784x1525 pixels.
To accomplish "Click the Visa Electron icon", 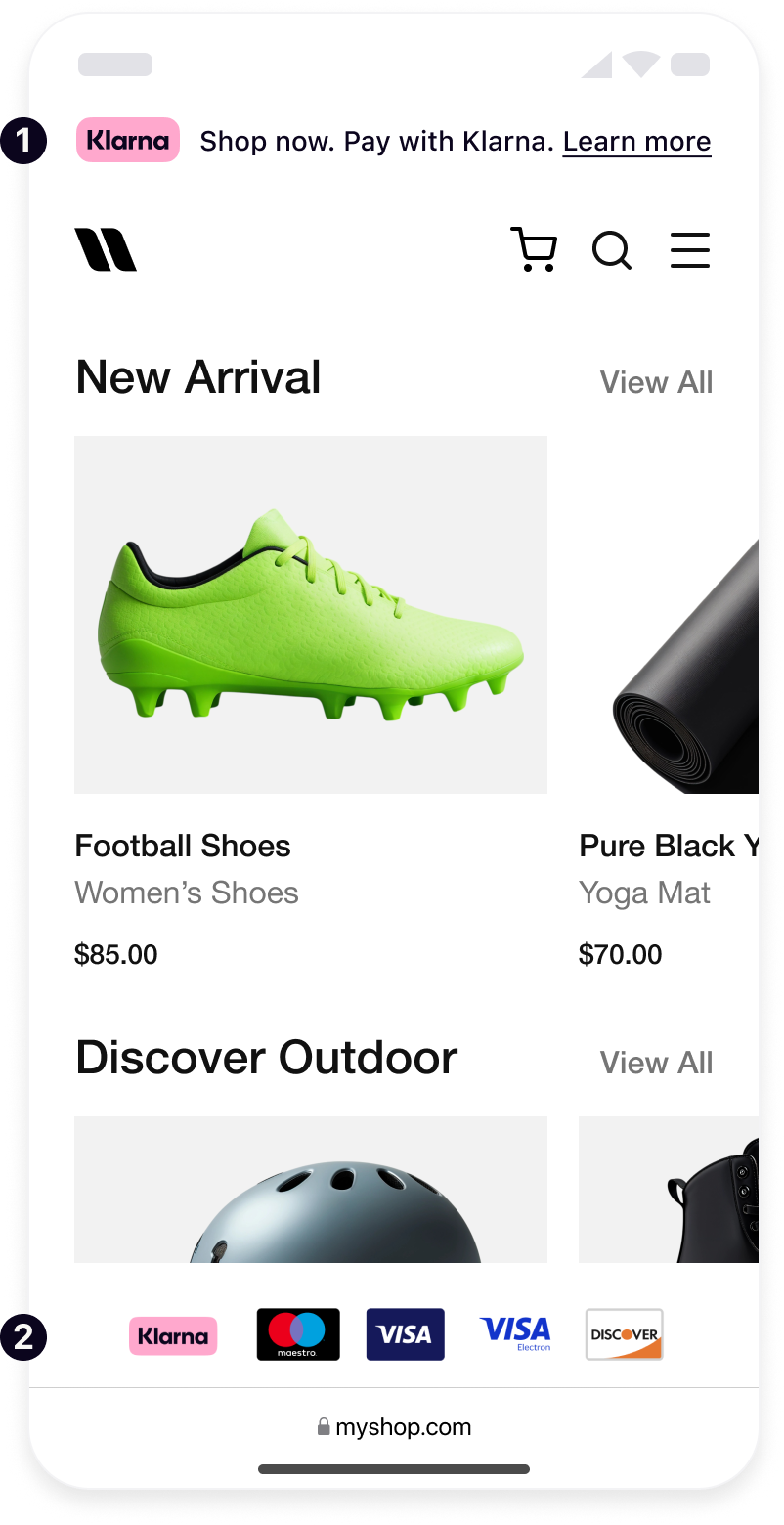I will pos(515,1333).
